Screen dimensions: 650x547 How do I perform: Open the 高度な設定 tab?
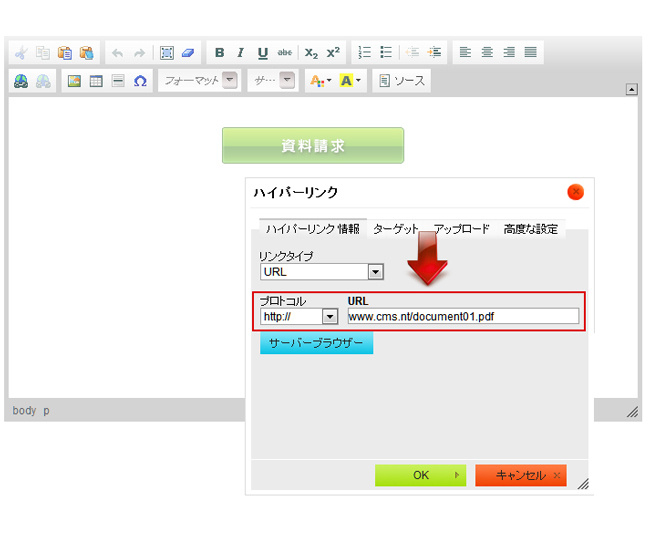click(530, 229)
